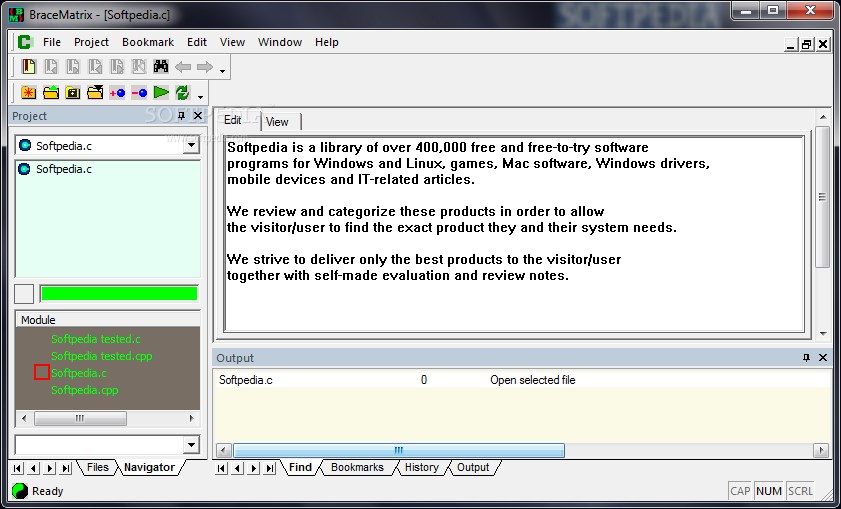This screenshot has height=509, width=841.
Task: Select Softpedia.c in the project file list
Action: [64, 169]
